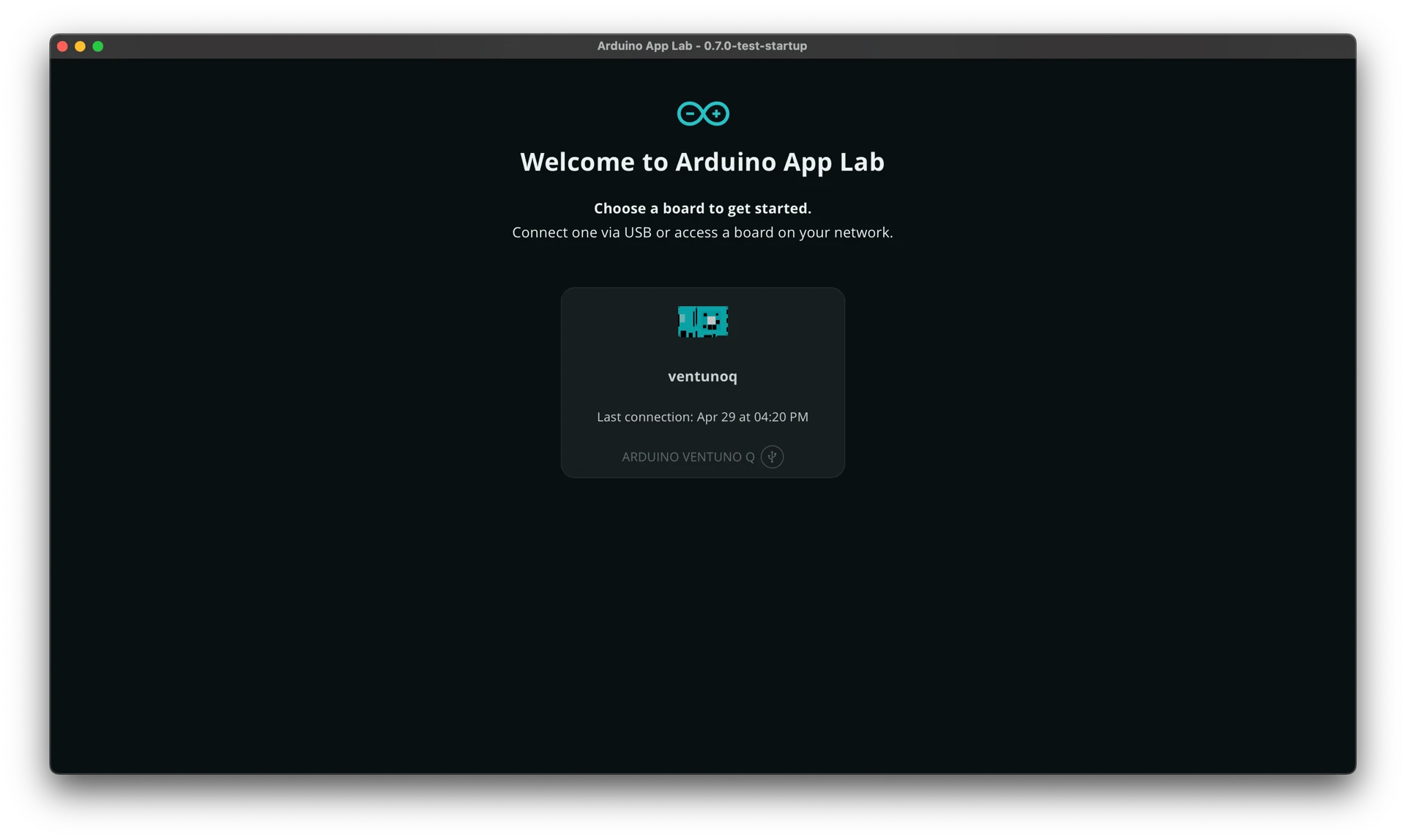Viewport: 1406px width, 840px height.
Task: Click the USB connection icon on the card
Action: tap(772, 457)
